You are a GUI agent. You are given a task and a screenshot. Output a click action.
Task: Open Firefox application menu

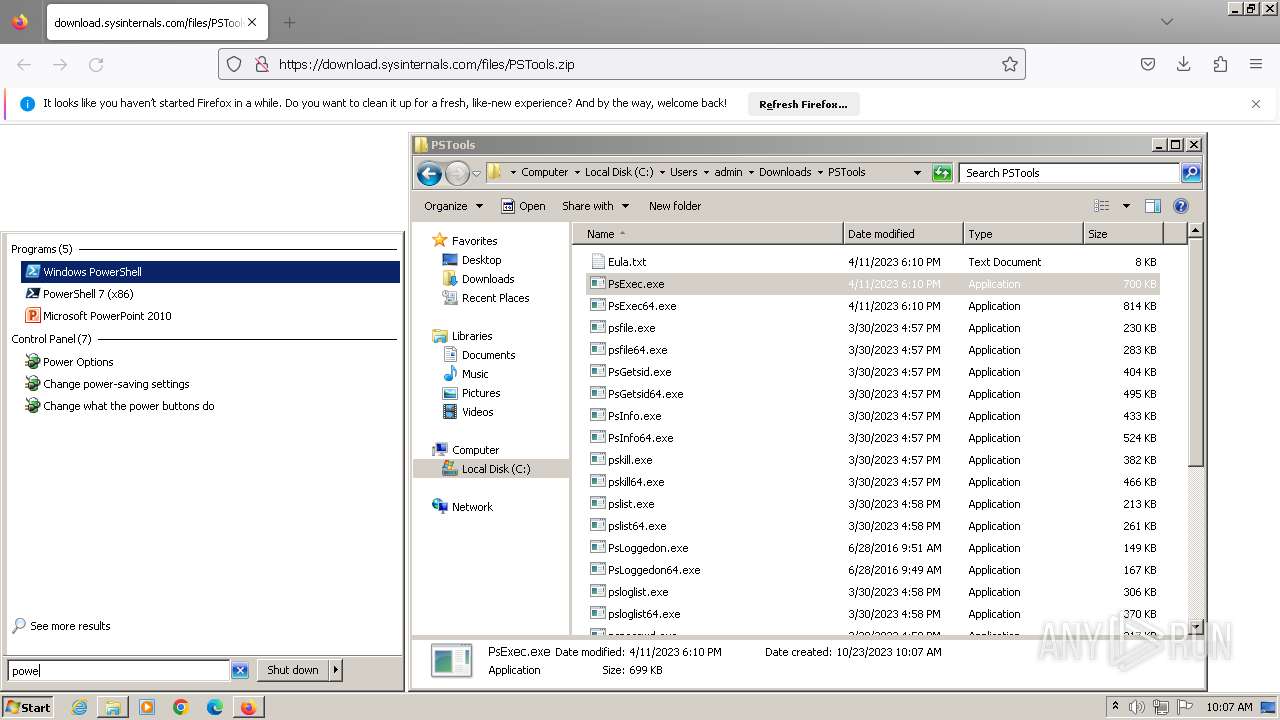pos(1256,64)
